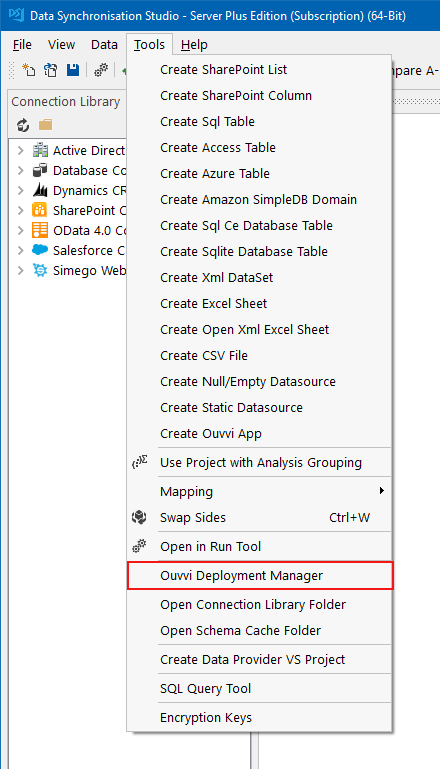440x769 pixels.
Task: Choose Create Sqlite Database Table
Action: (259, 252)
